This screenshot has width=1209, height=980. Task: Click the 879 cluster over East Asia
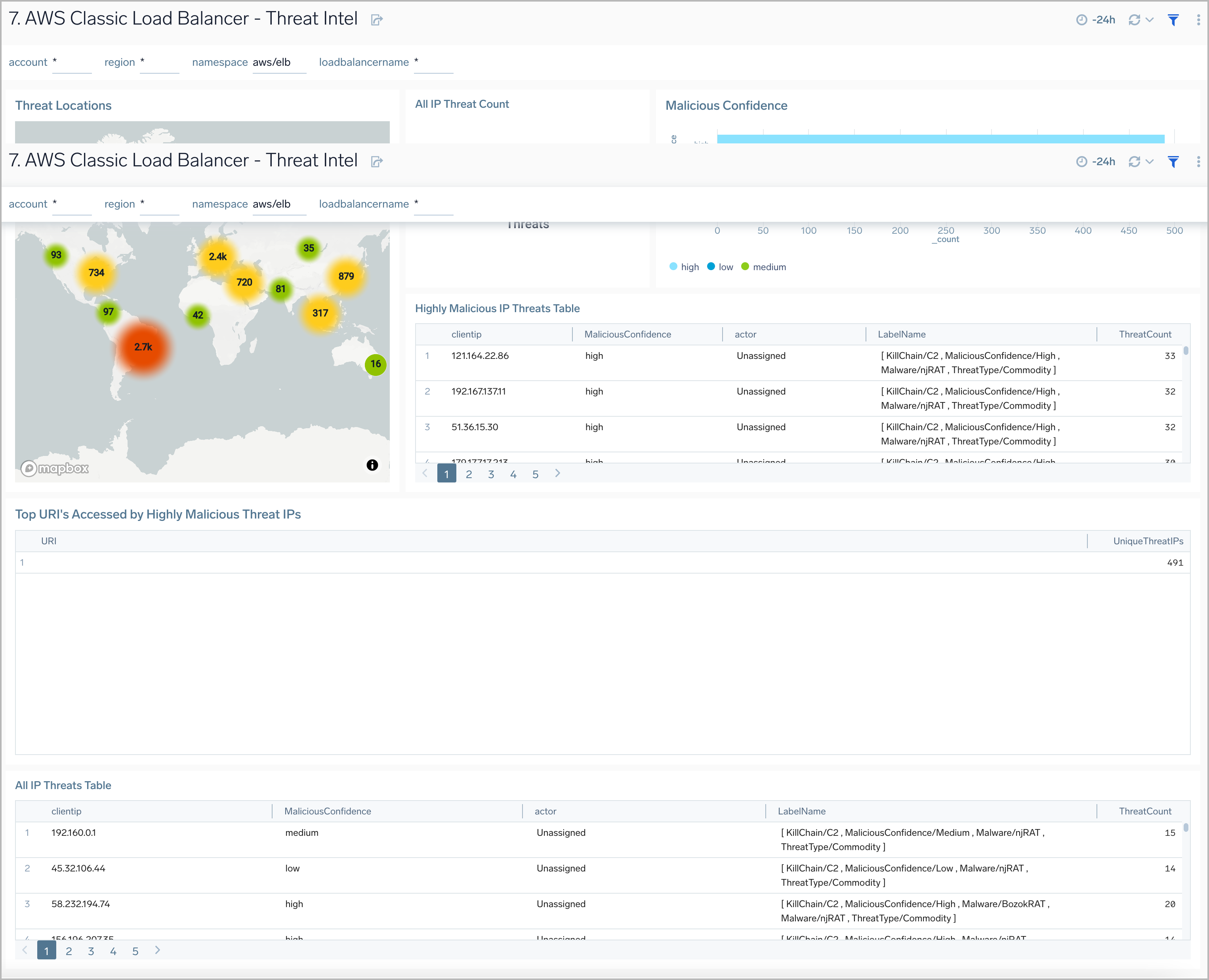click(346, 276)
